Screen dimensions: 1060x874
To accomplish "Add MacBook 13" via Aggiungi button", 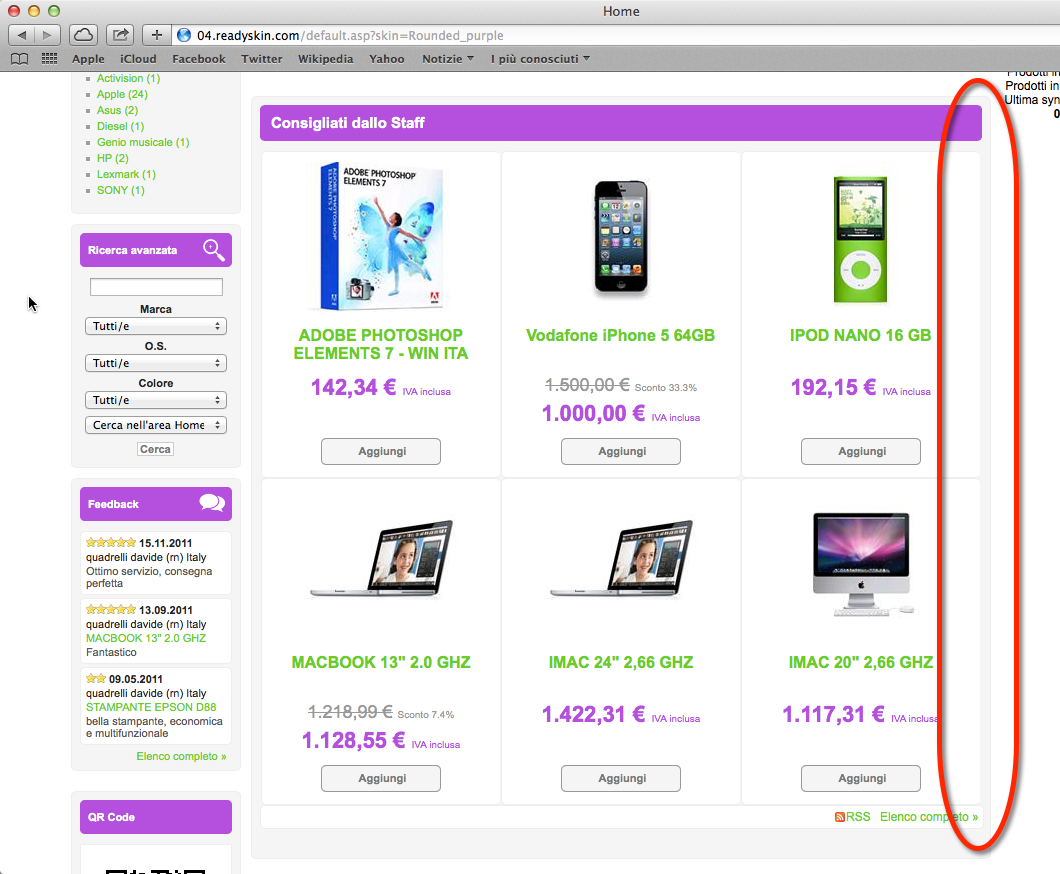I will pos(381,778).
